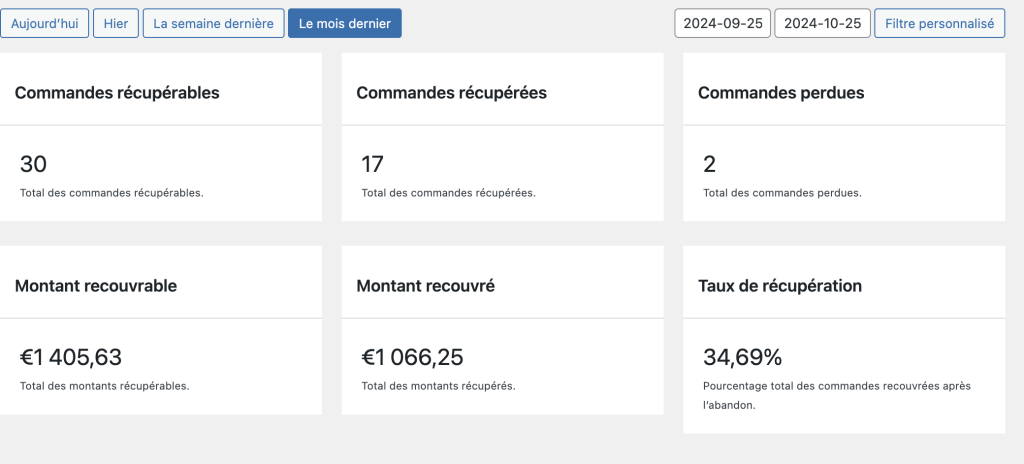Apply the Filtre personnalisé button
The width and height of the screenshot is (1024, 464).
[939, 23]
